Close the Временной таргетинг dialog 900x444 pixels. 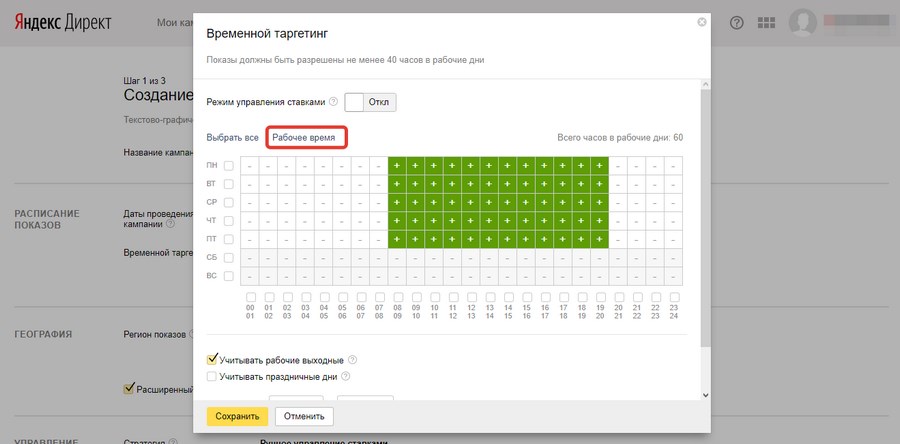click(x=701, y=22)
